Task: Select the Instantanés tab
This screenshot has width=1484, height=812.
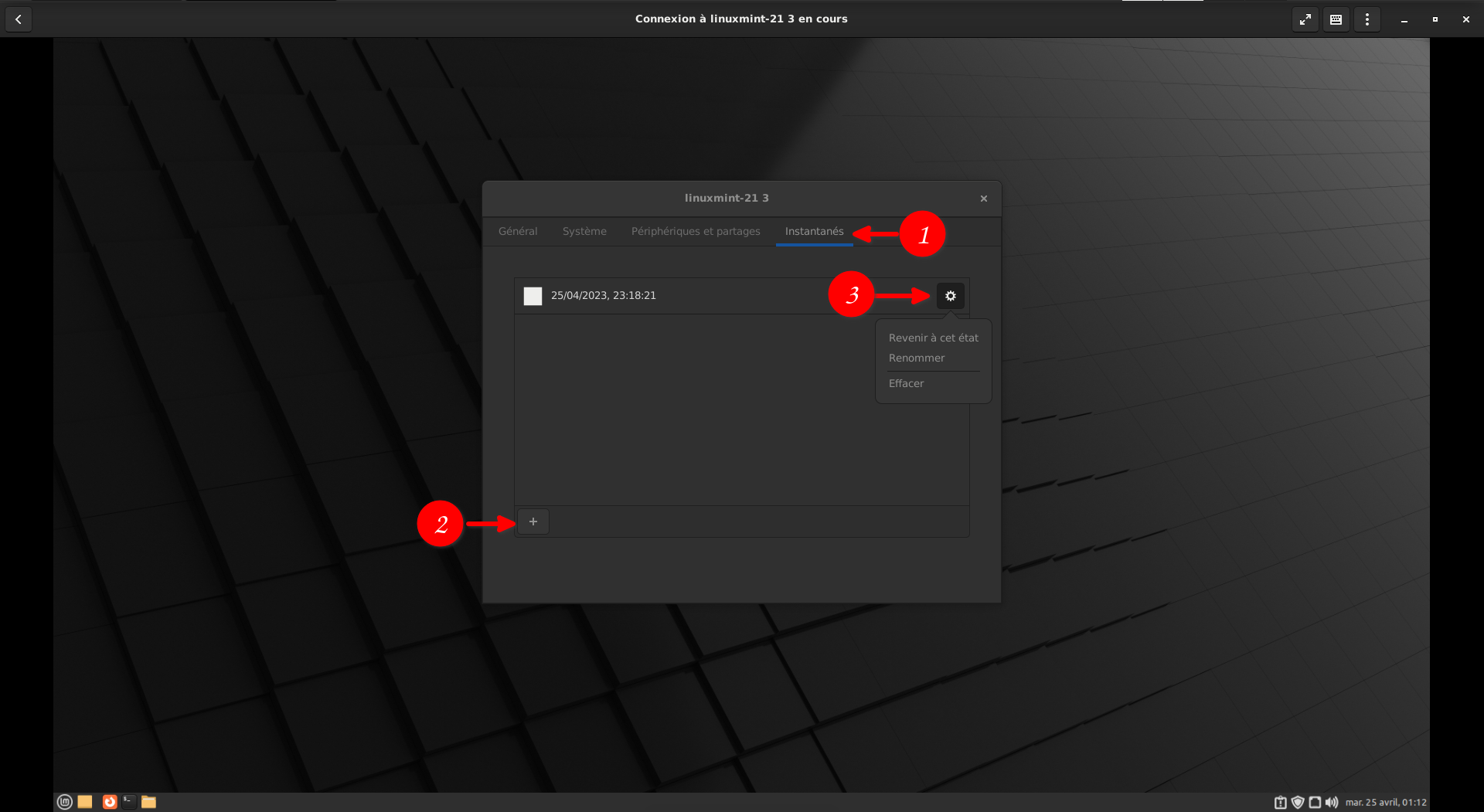Action: pos(815,231)
